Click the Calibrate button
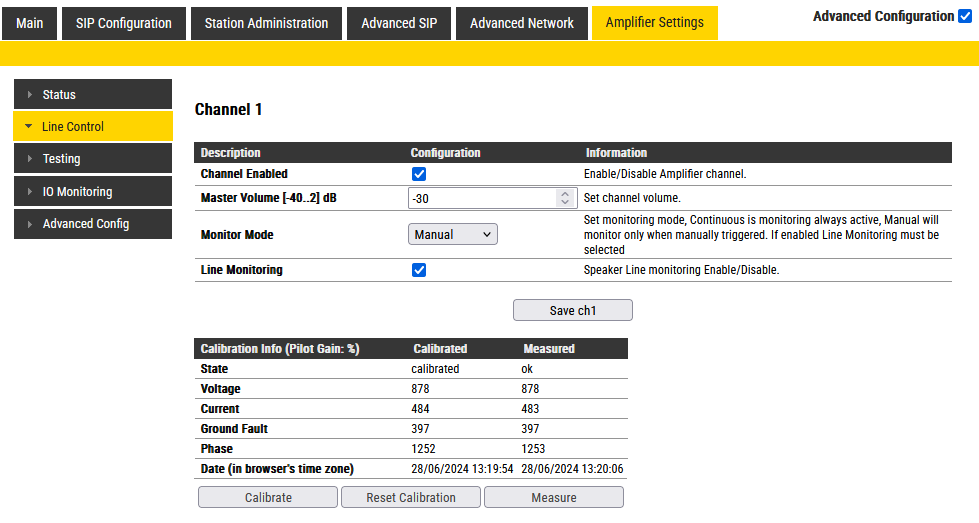979x523 pixels. 268,497
